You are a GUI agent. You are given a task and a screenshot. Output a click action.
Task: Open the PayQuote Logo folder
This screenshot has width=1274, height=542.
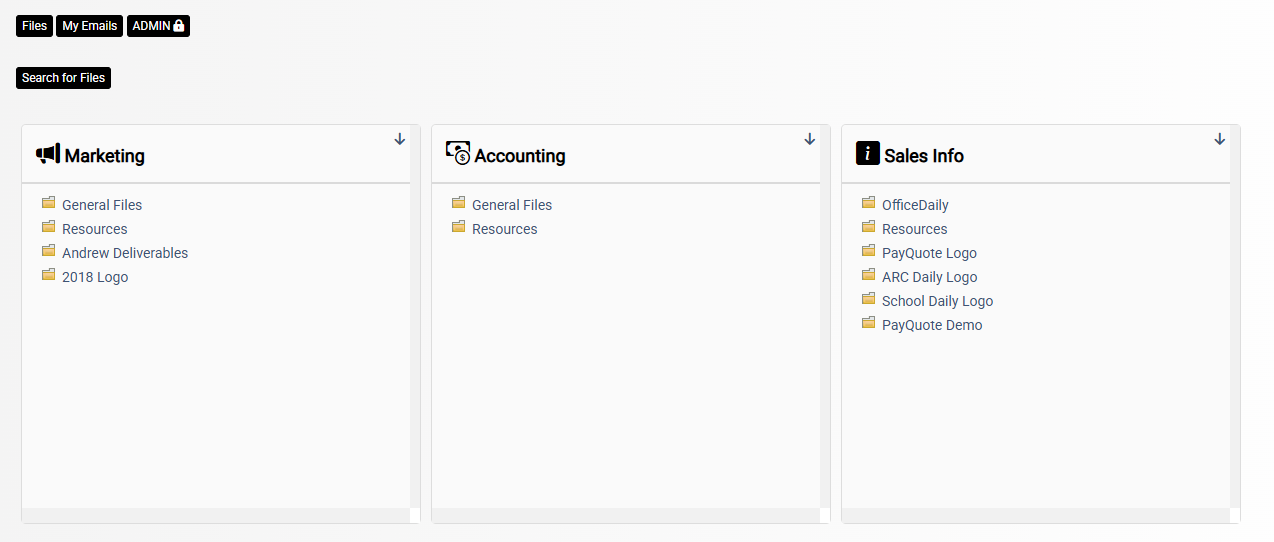(x=929, y=253)
